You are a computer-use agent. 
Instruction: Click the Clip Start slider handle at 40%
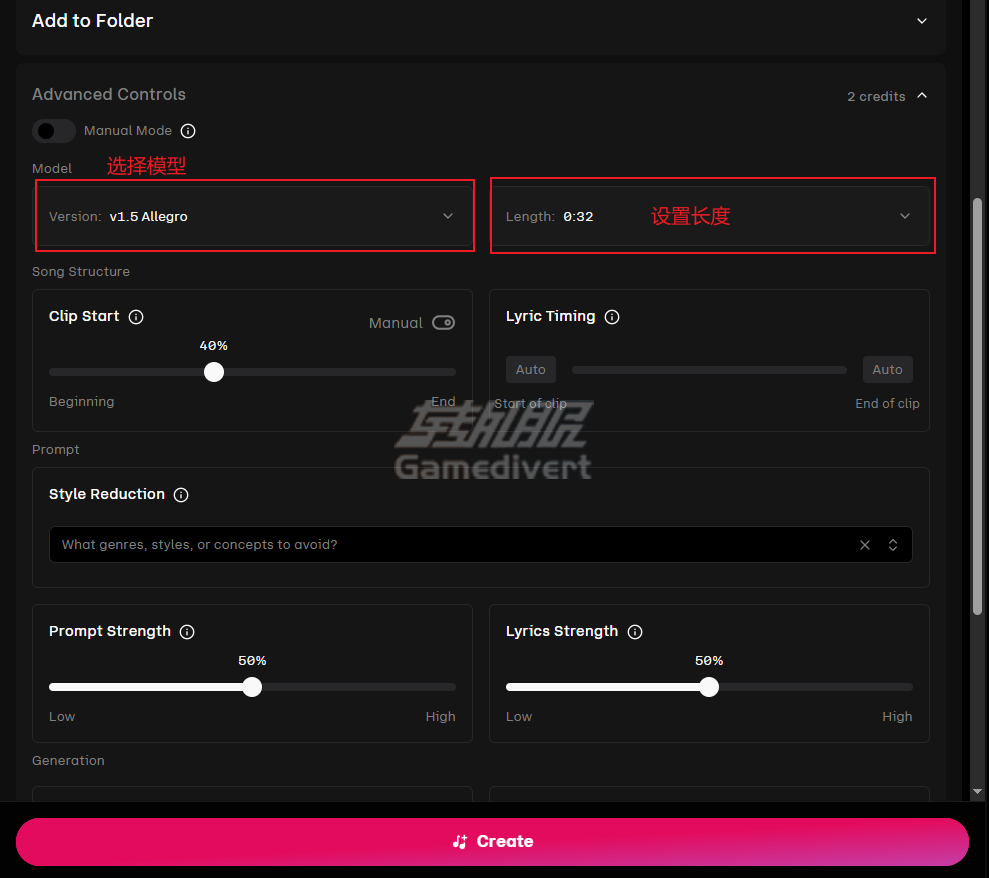click(x=214, y=372)
